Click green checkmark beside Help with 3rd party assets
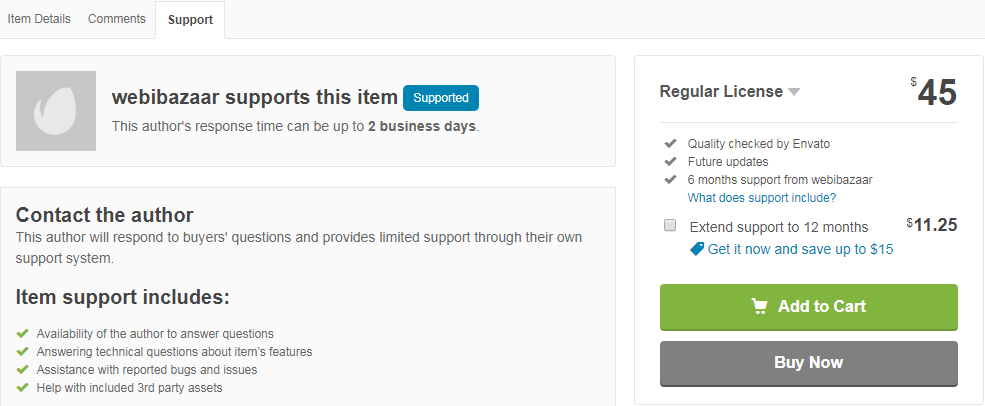The width and height of the screenshot is (985, 406). (23, 388)
